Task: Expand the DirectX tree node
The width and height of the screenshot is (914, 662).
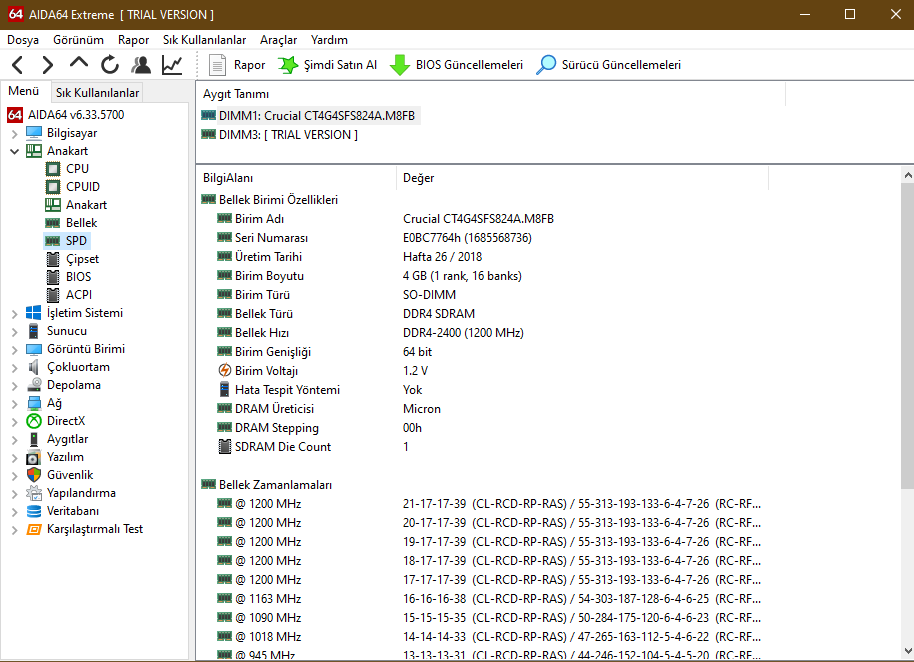Action: point(15,421)
